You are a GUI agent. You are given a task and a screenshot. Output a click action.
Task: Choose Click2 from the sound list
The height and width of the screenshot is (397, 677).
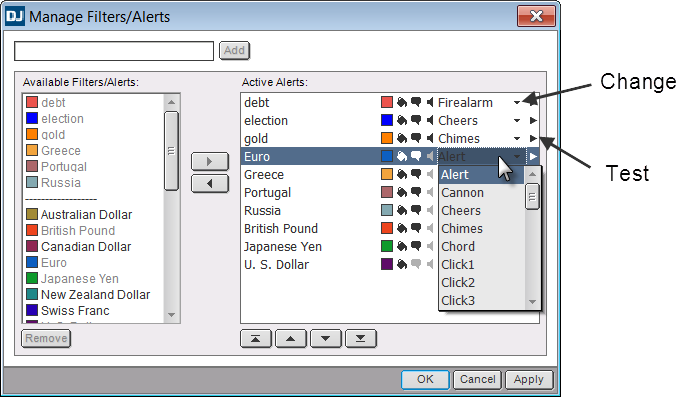click(x=481, y=283)
